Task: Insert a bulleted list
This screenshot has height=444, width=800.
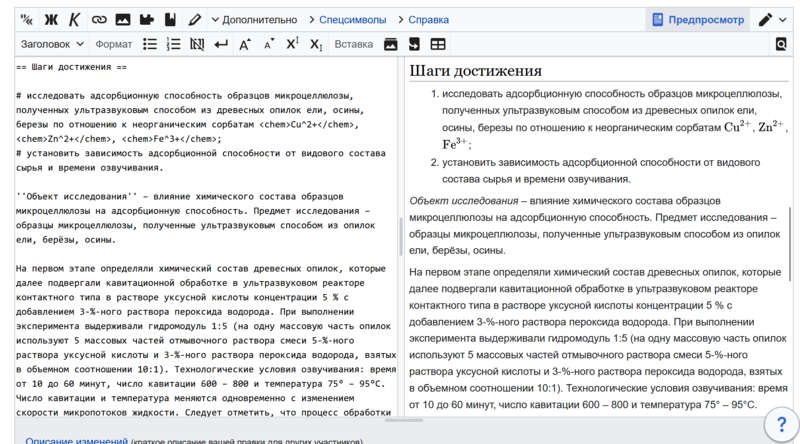Action: (x=150, y=44)
